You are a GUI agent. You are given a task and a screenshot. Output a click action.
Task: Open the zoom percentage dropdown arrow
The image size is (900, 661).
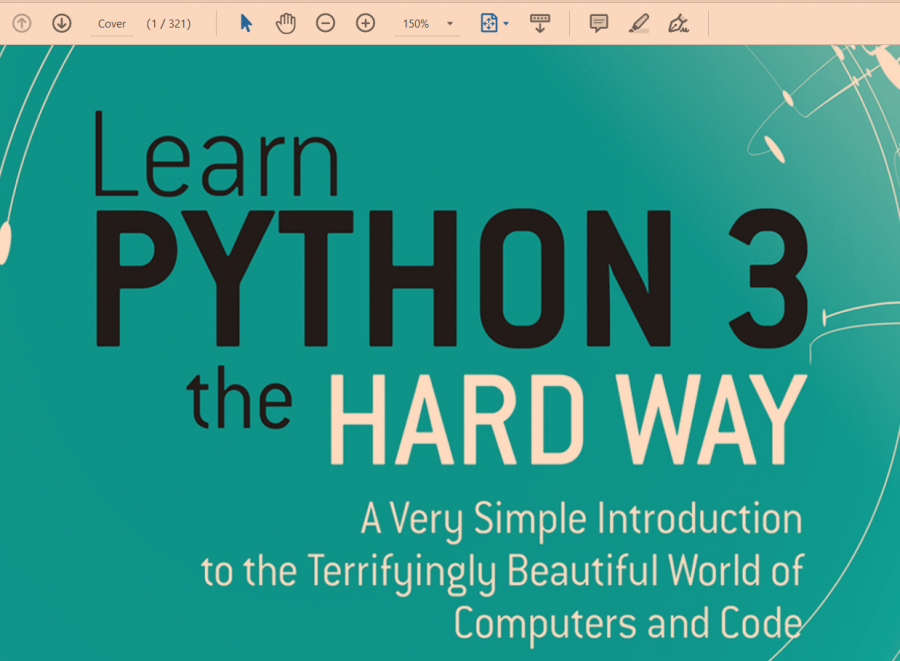[x=450, y=24]
